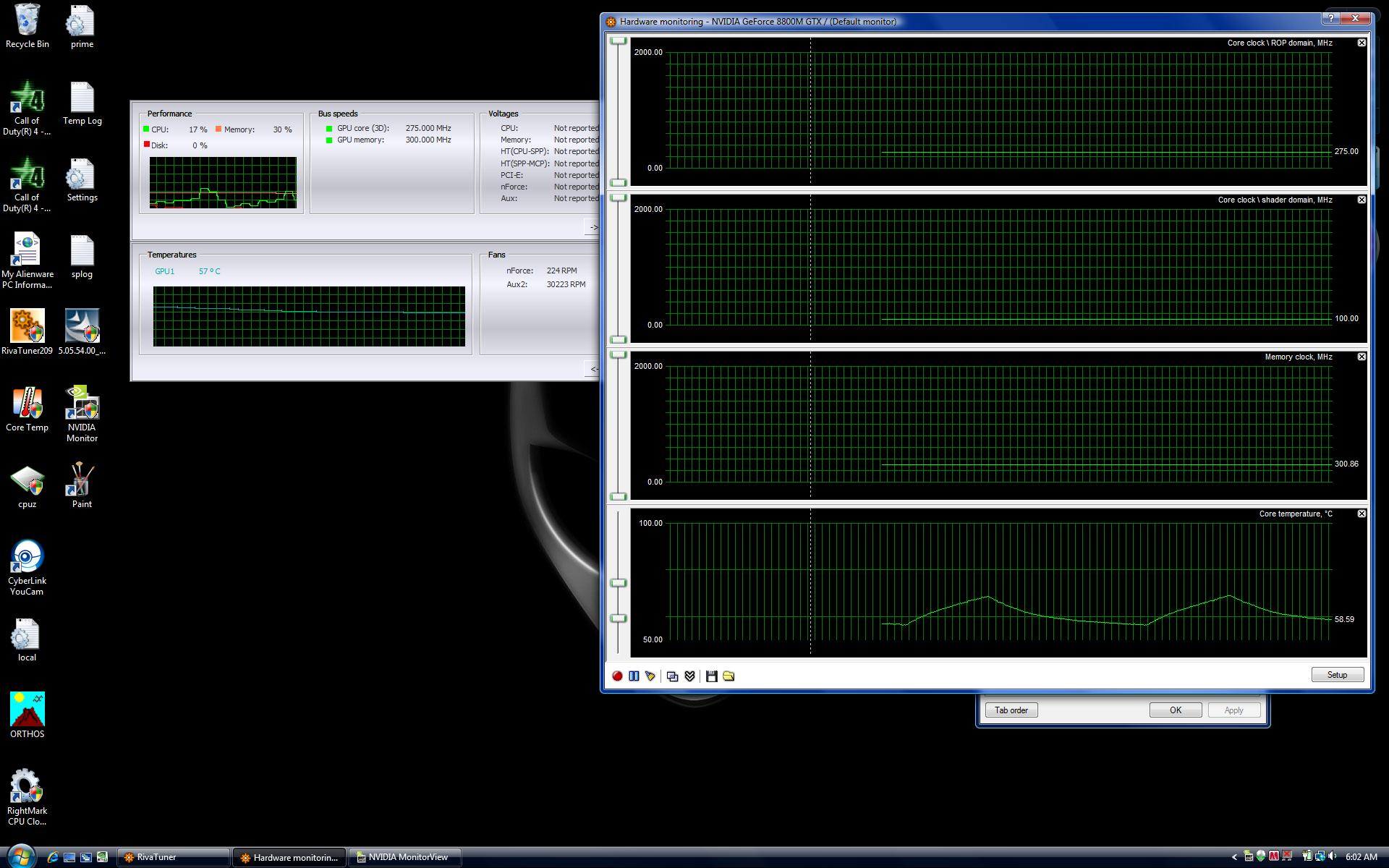Click the double down-arrow icon

689,676
